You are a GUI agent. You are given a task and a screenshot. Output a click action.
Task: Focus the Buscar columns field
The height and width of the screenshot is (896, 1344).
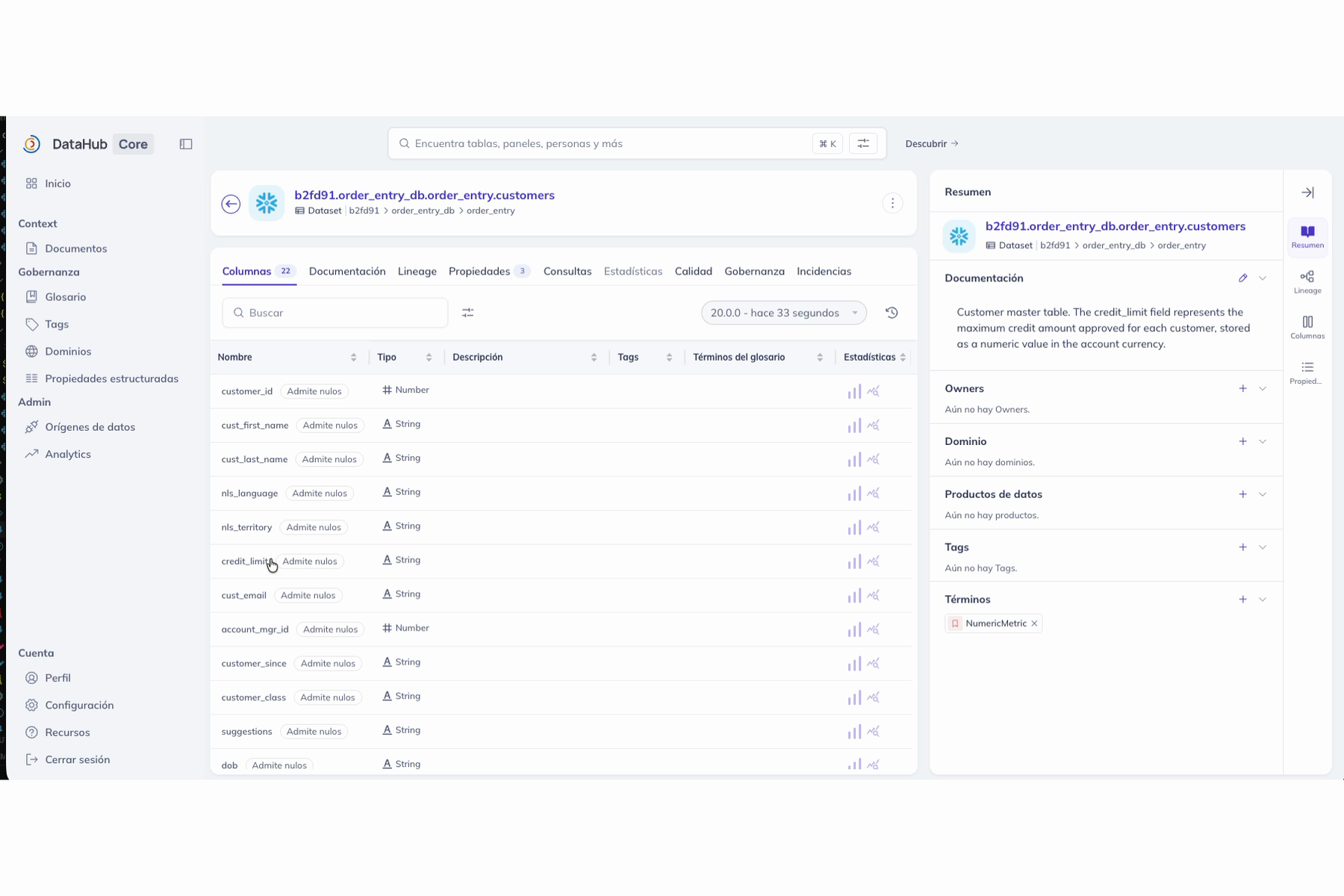pos(335,313)
